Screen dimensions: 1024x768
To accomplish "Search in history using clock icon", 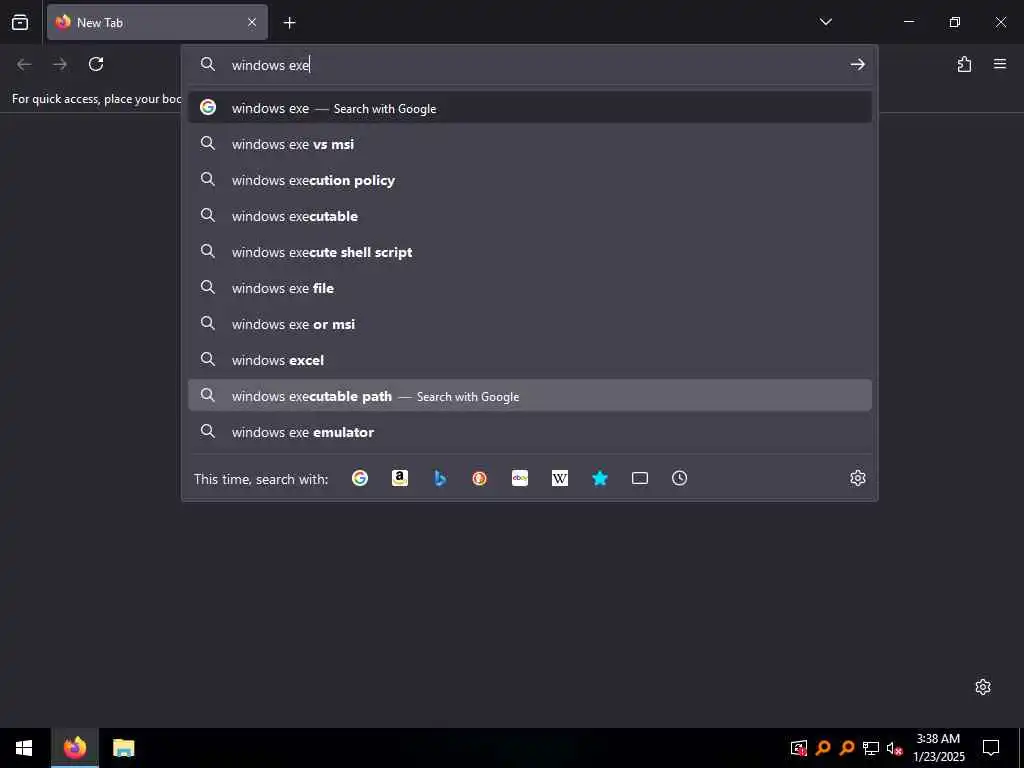I will pyautogui.click(x=679, y=478).
